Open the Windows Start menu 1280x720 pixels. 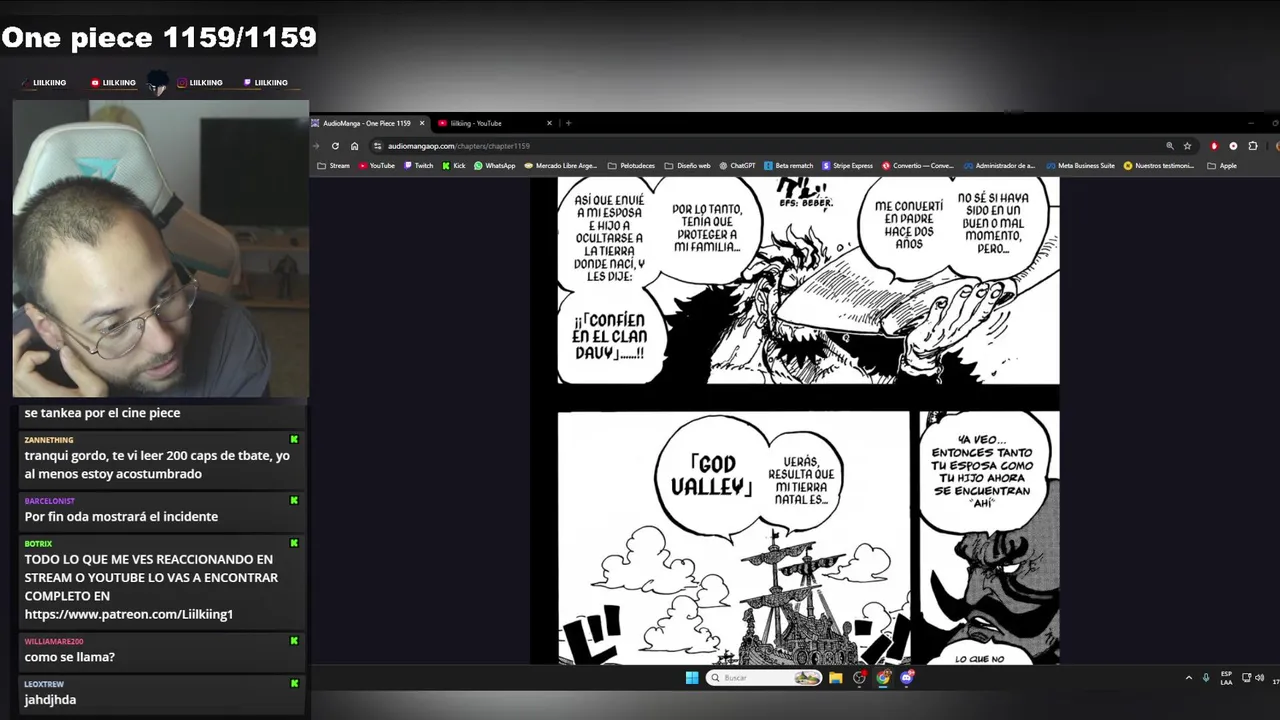pos(691,678)
